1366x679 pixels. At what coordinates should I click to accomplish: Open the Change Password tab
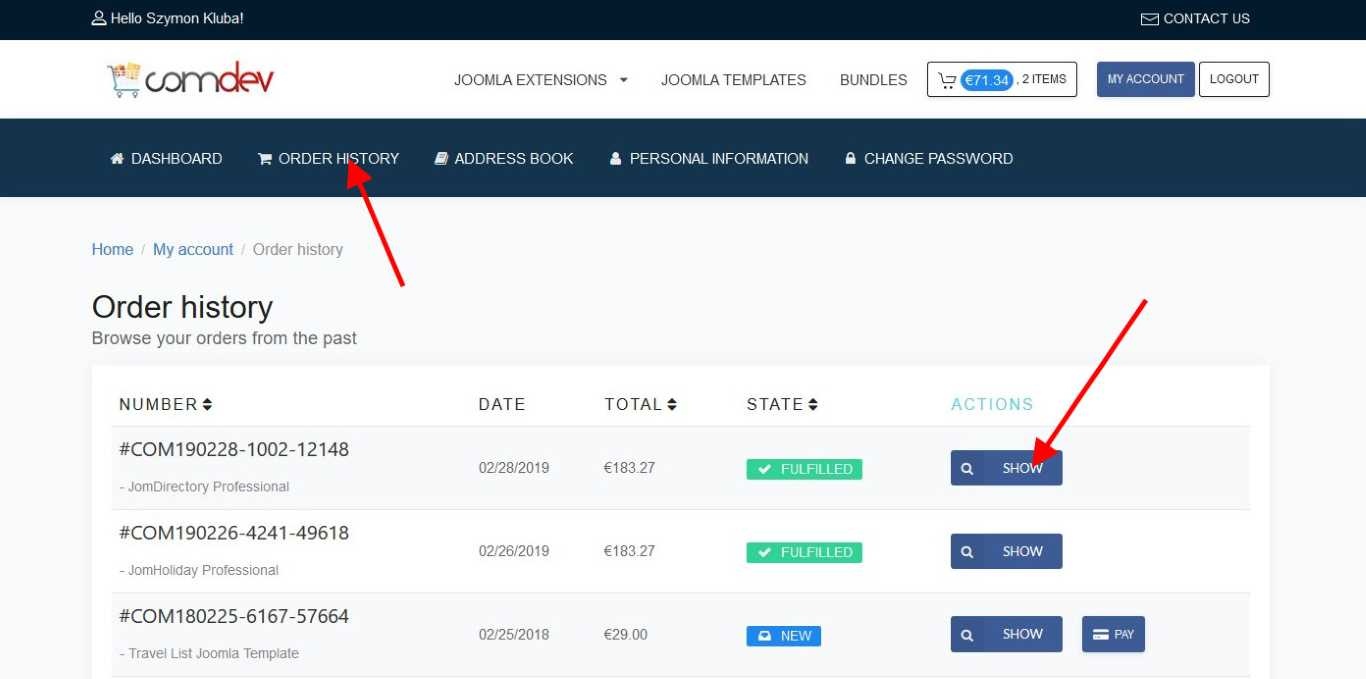(x=929, y=158)
